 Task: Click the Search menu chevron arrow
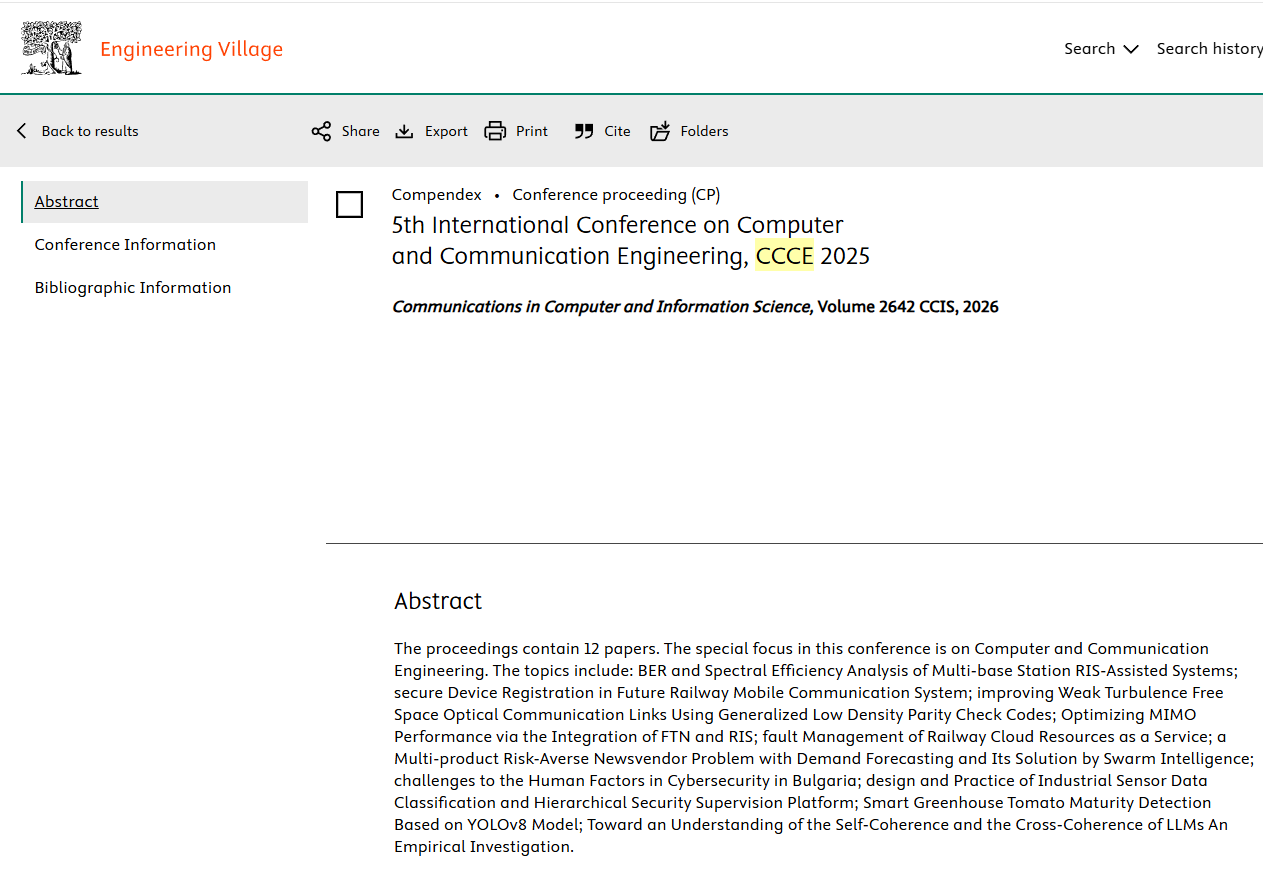(1131, 49)
